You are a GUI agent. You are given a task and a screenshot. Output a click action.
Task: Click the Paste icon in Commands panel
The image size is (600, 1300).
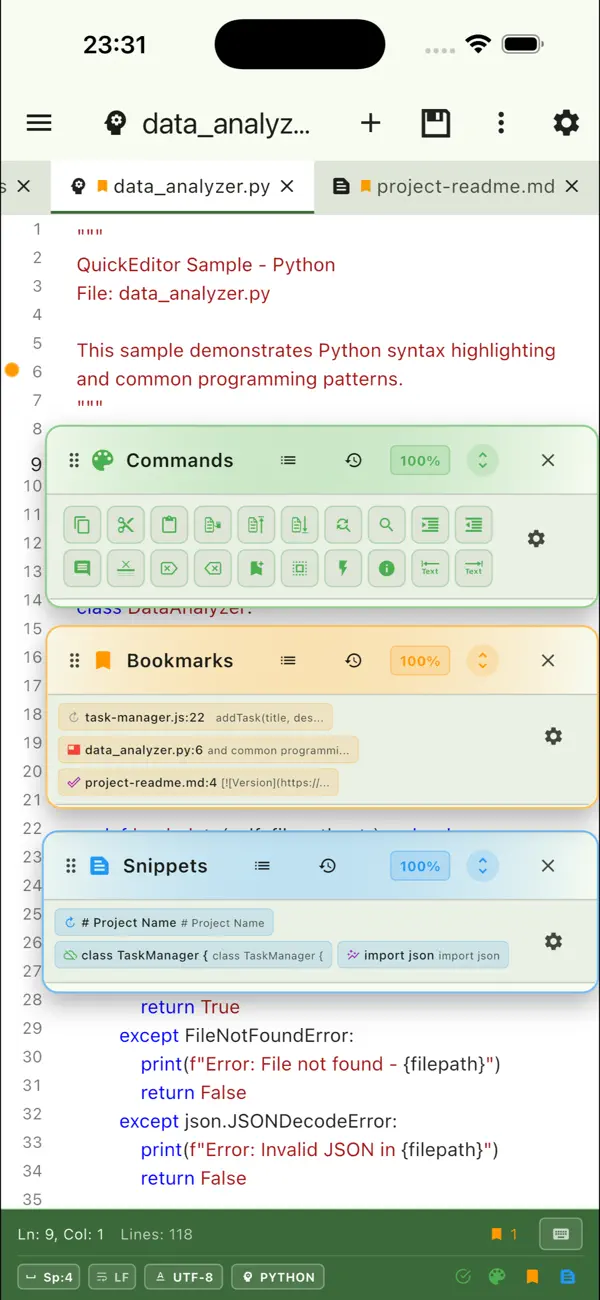[x=168, y=524]
